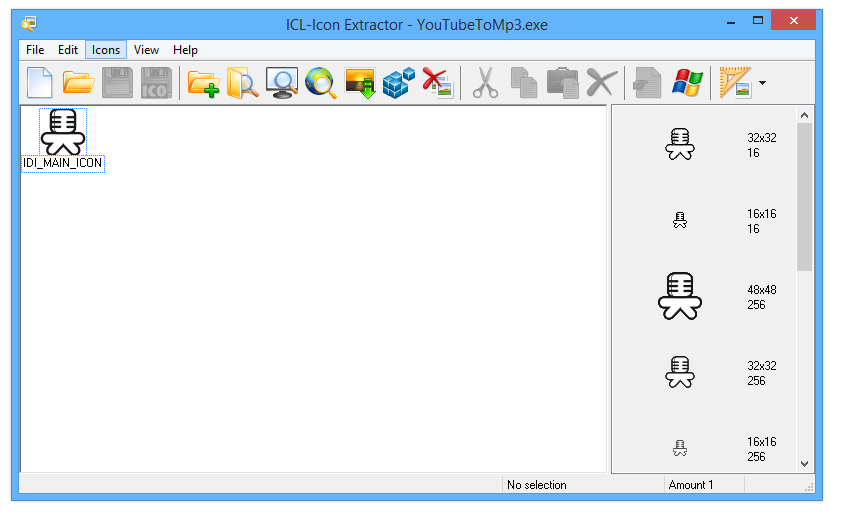
Task: Maximize the ICL-Icon Extractor window
Action: 758,21
